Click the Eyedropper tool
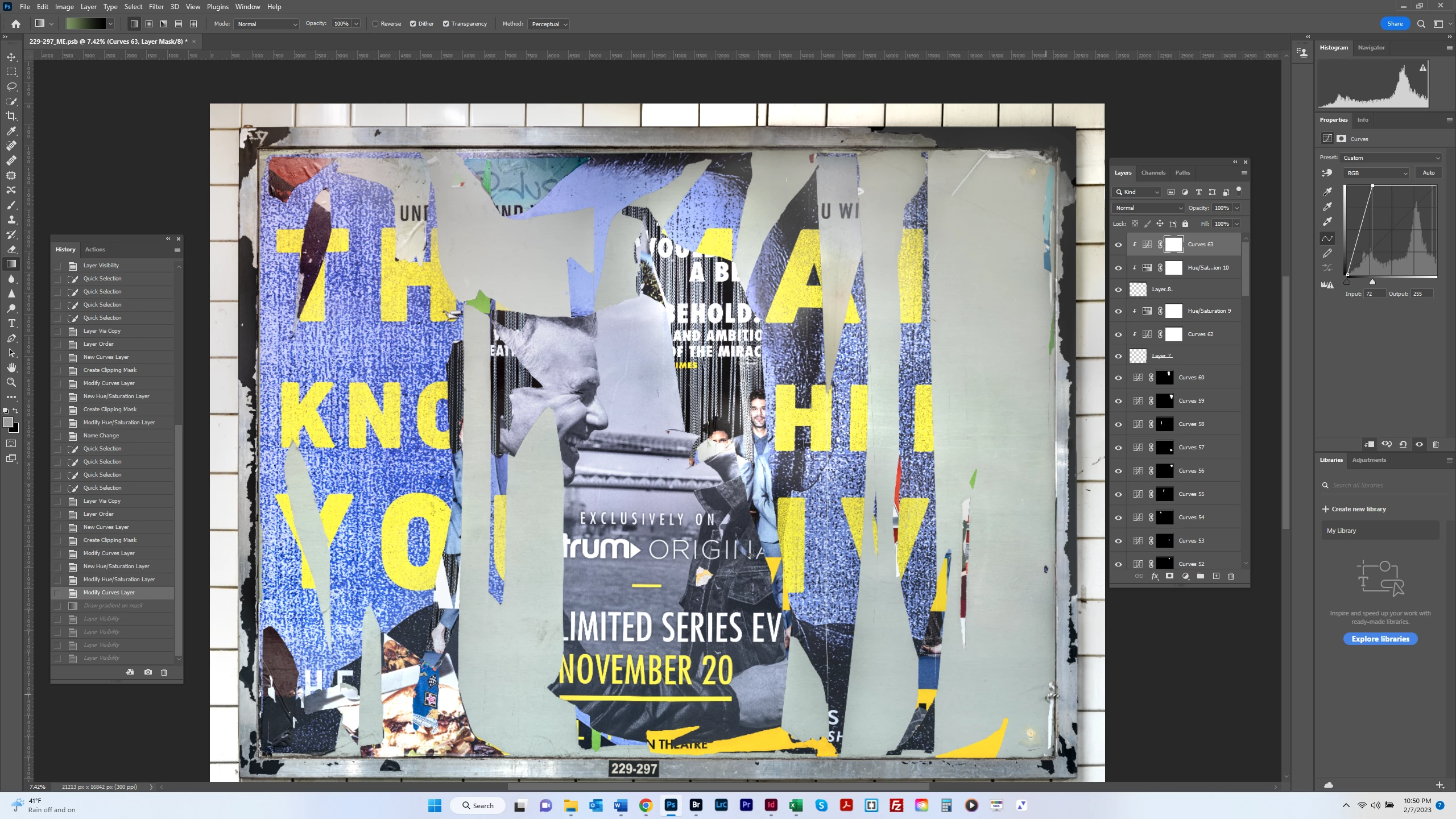This screenshot has height=819, width=1456. click(11, 131)
